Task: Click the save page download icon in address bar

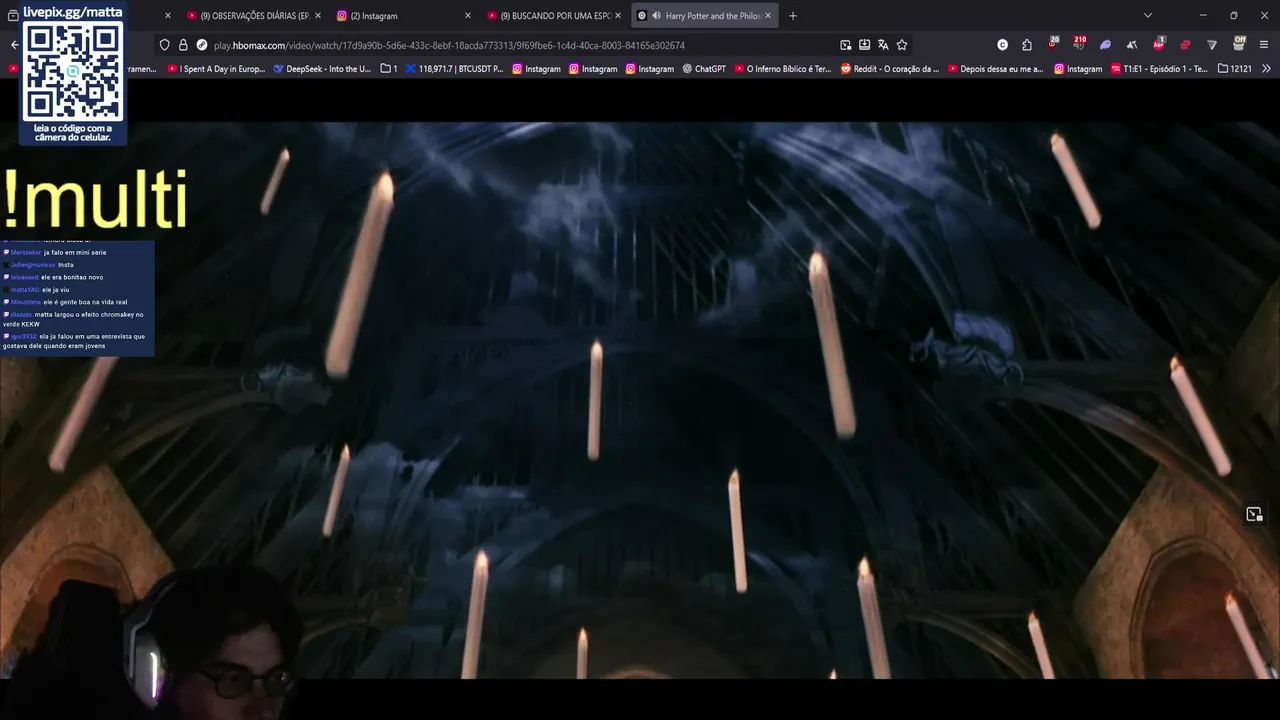Action: pyautogui.click(x=864, y=45)
